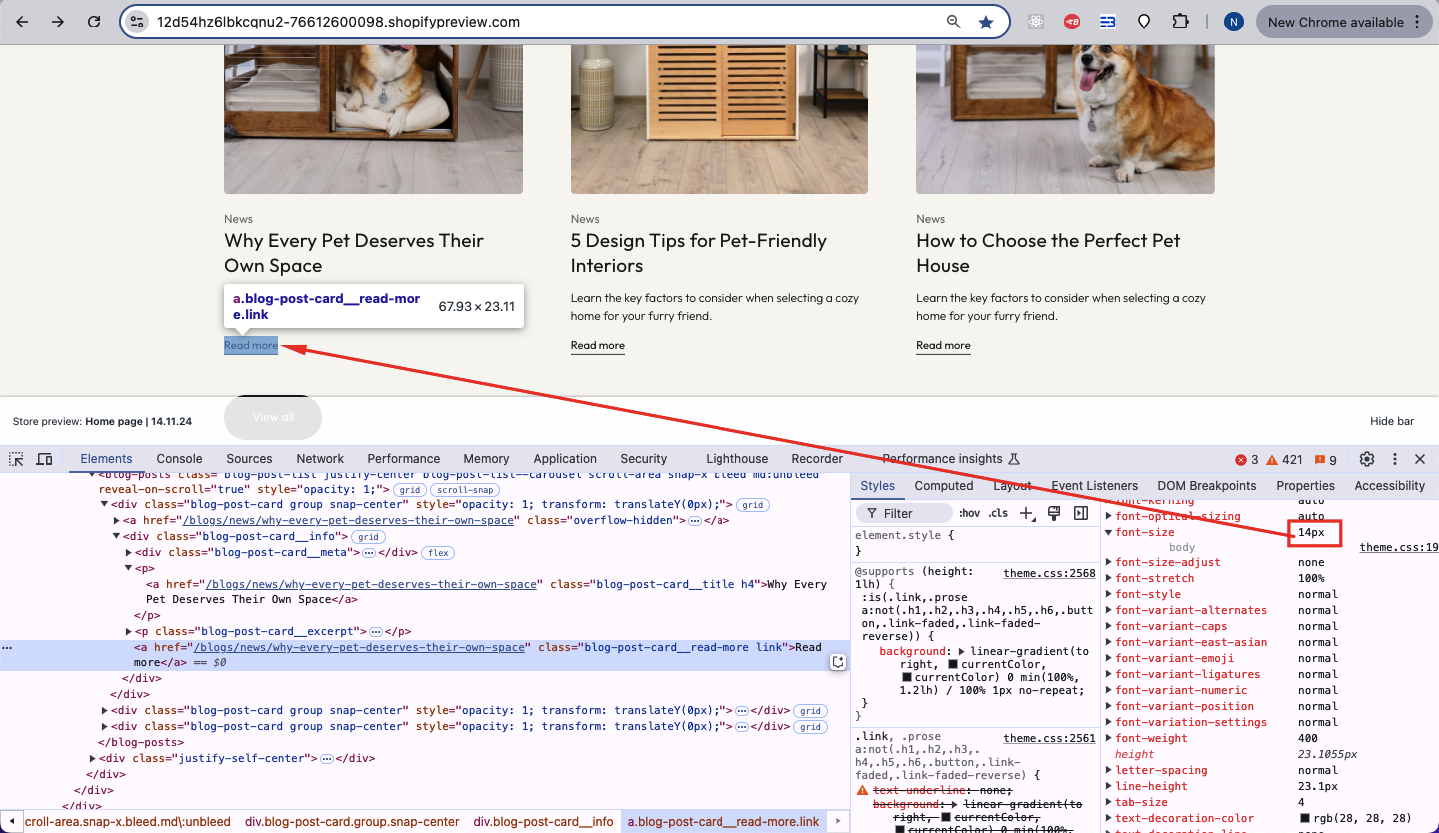Collapse the blog-post-card__info div node
Viewport: 1439px width, 833px height.
tap(116, 537)
